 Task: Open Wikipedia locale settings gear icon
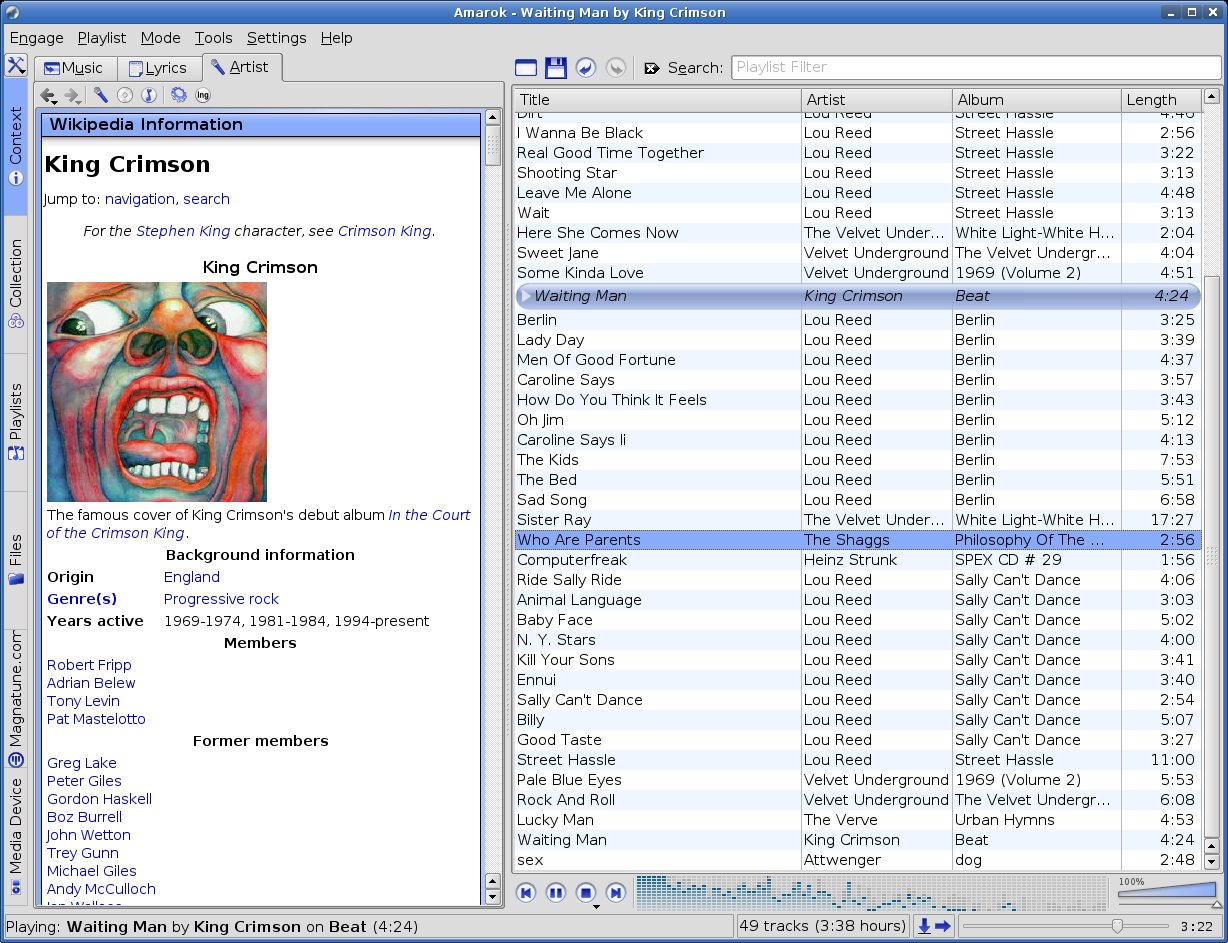pos(179,96)
